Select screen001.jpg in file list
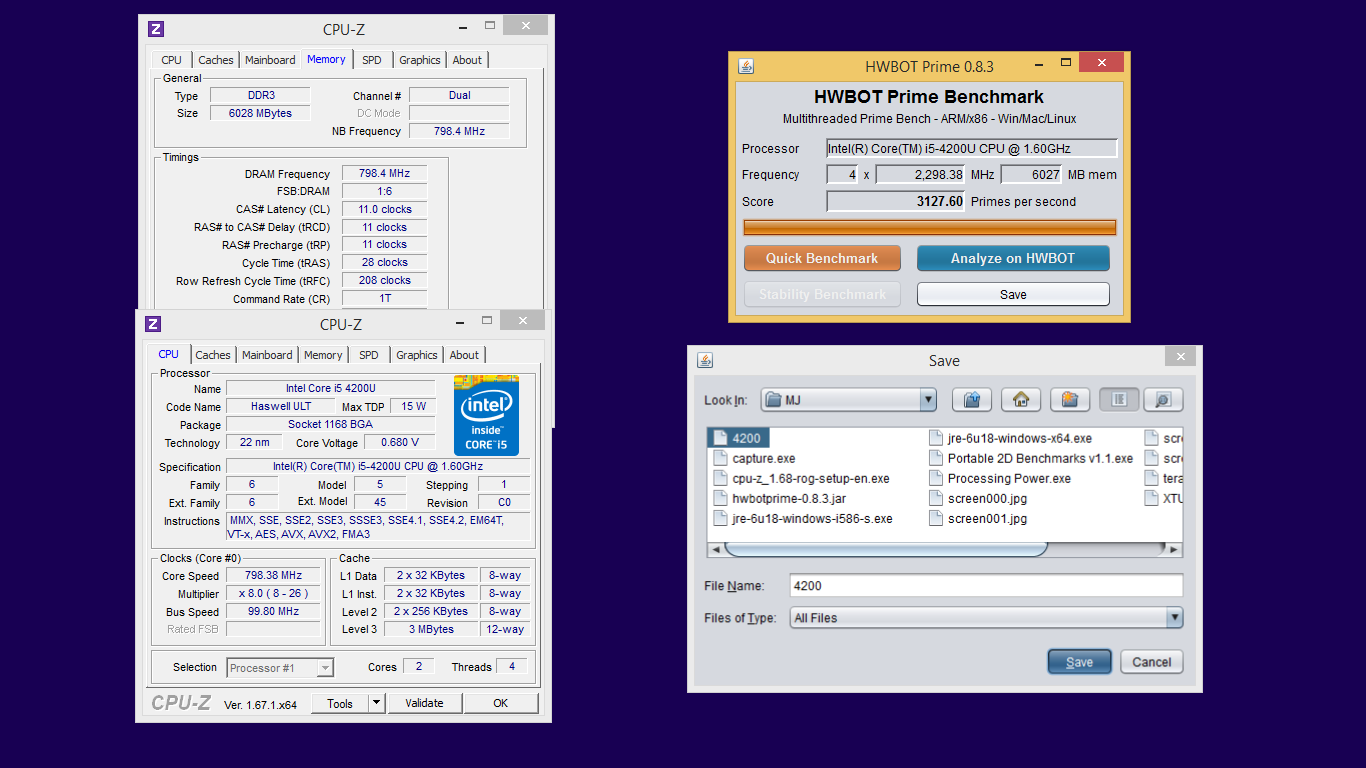 coord(987,518)
